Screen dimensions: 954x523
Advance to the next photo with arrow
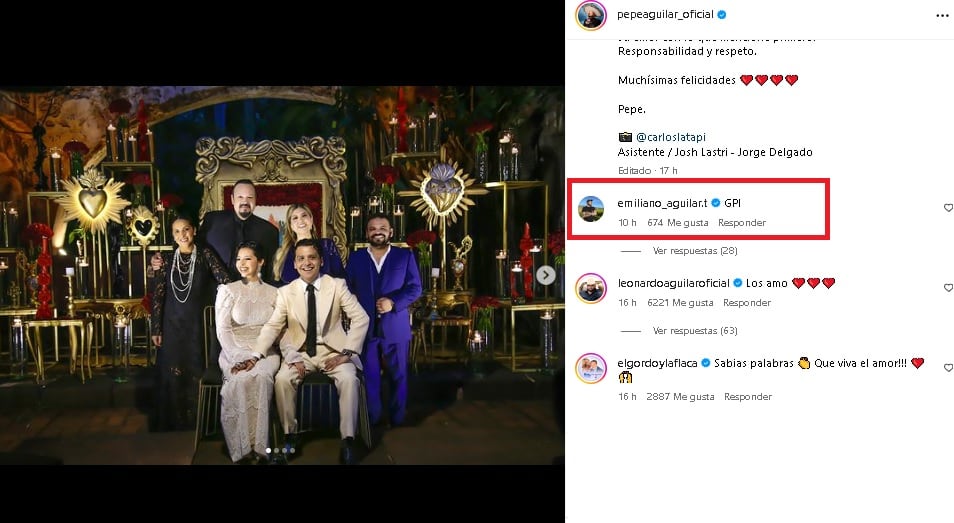[546, 274]
